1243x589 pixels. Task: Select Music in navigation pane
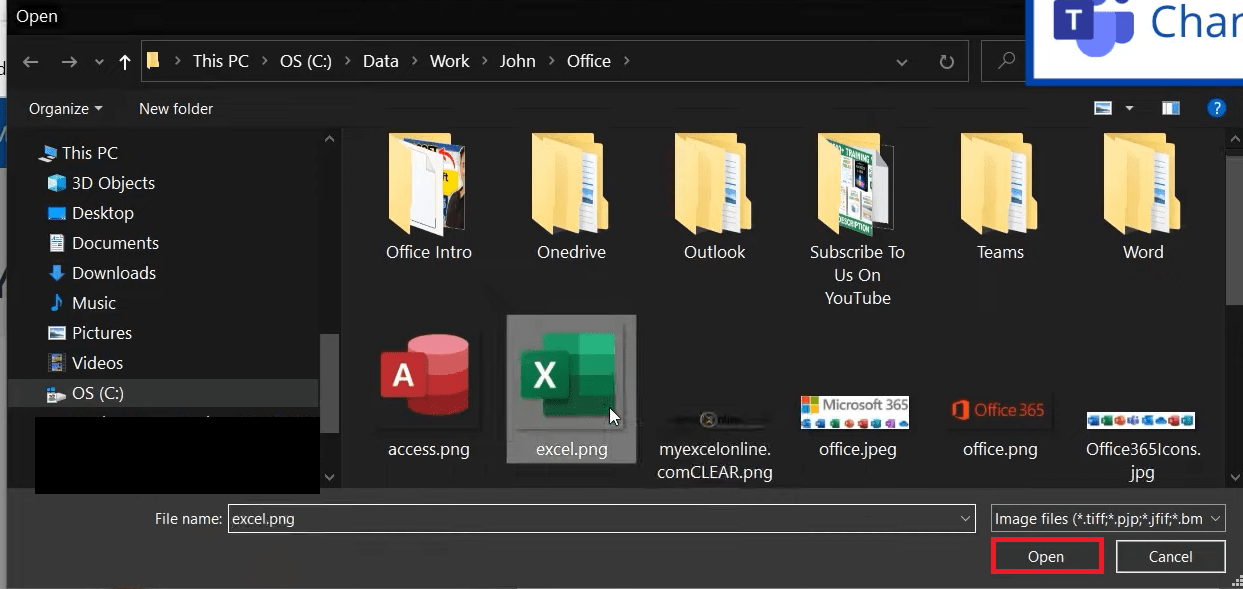point(82,303)
